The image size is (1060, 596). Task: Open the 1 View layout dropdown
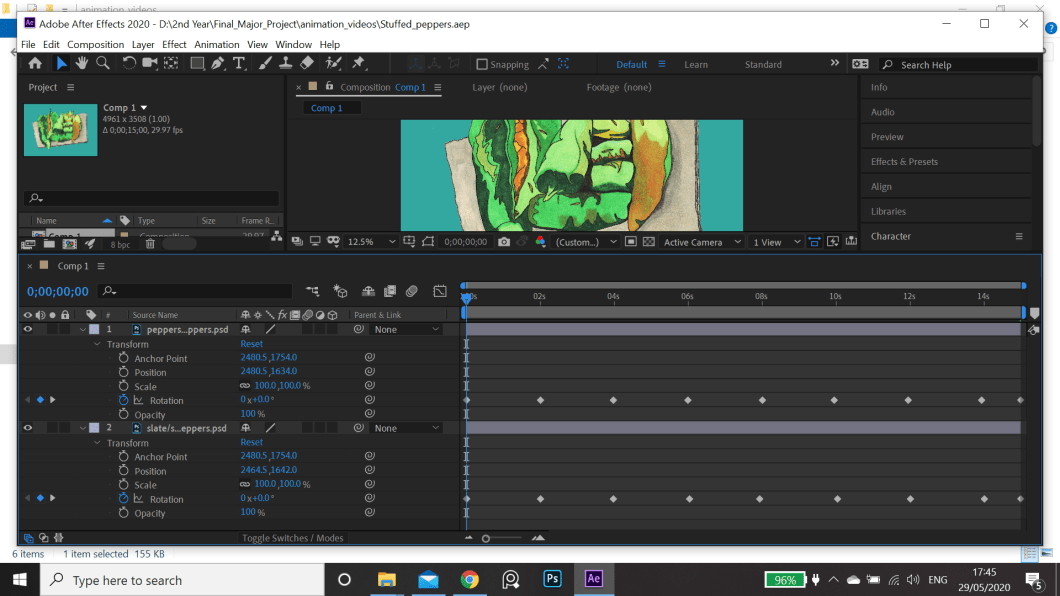point(777,241)
